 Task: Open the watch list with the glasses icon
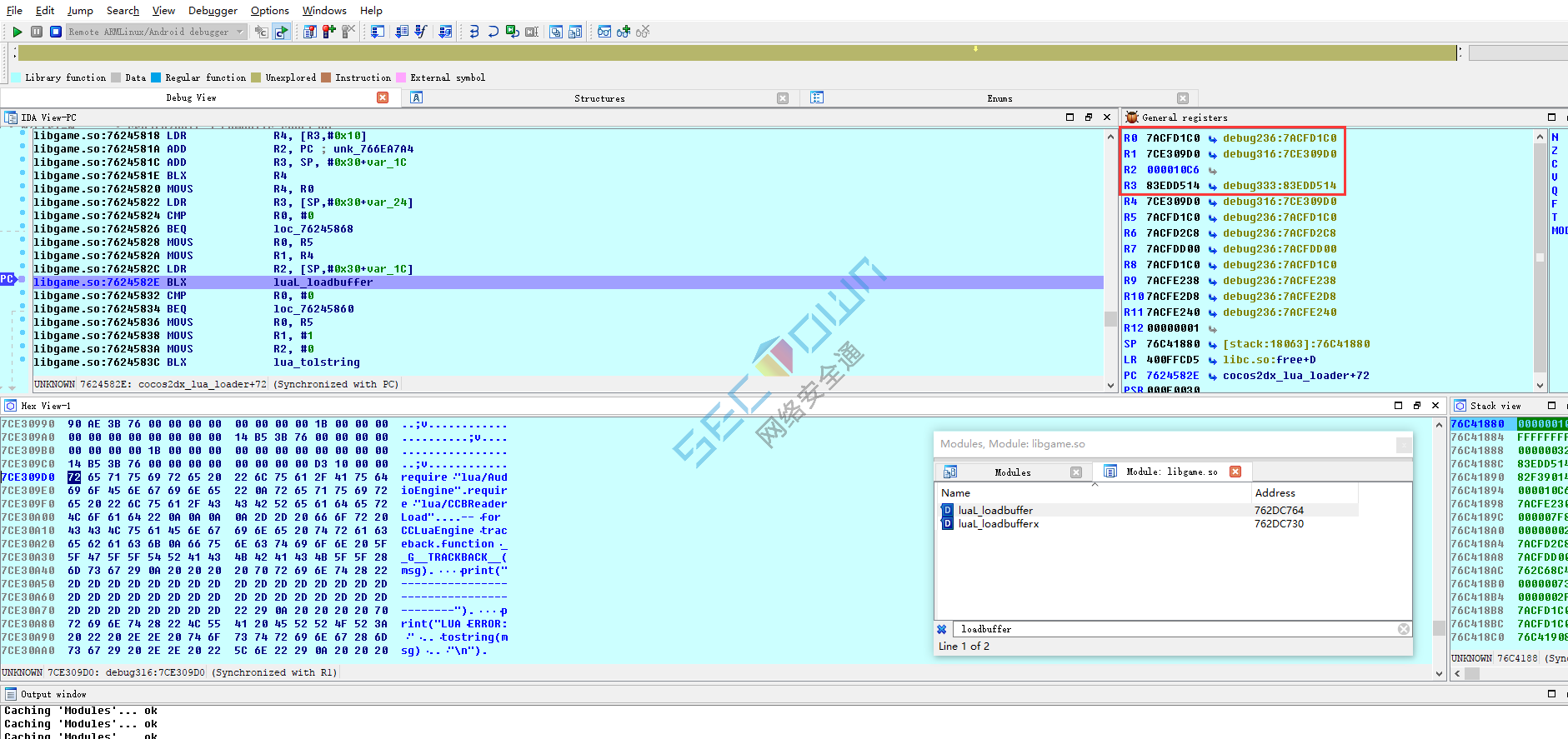[604, 32]
